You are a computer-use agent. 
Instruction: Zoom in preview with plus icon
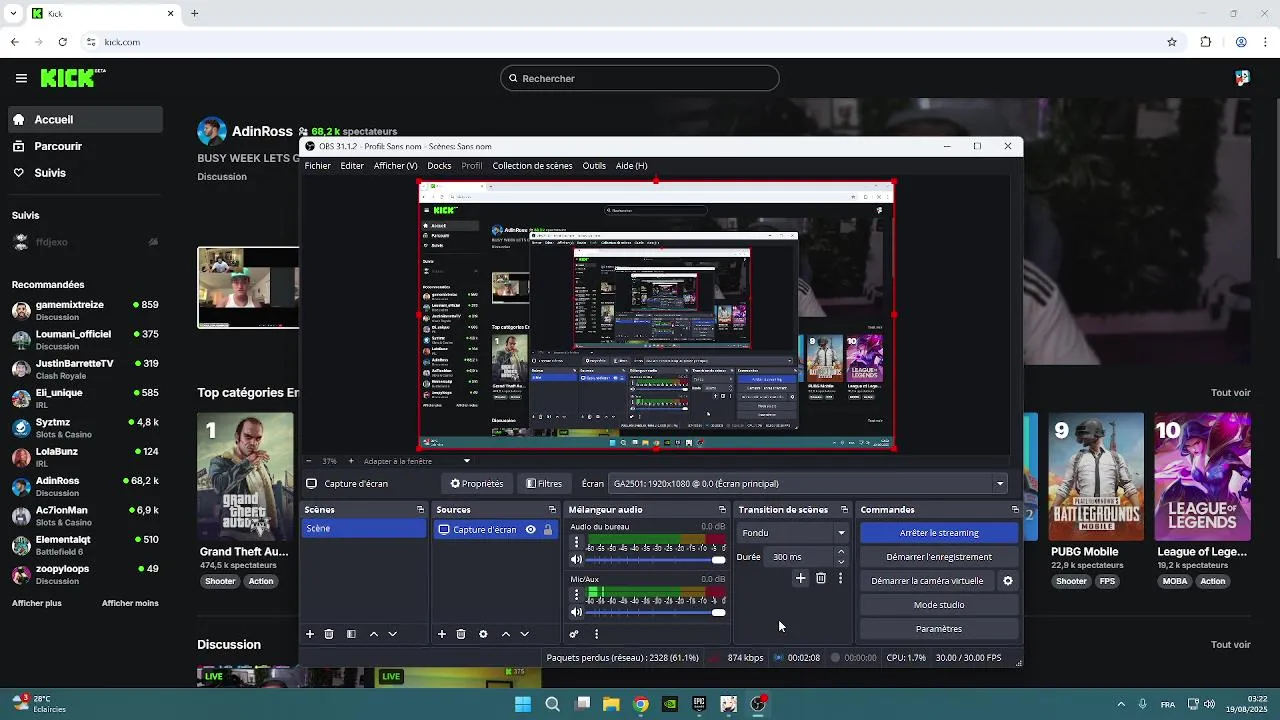click(352, 461)
